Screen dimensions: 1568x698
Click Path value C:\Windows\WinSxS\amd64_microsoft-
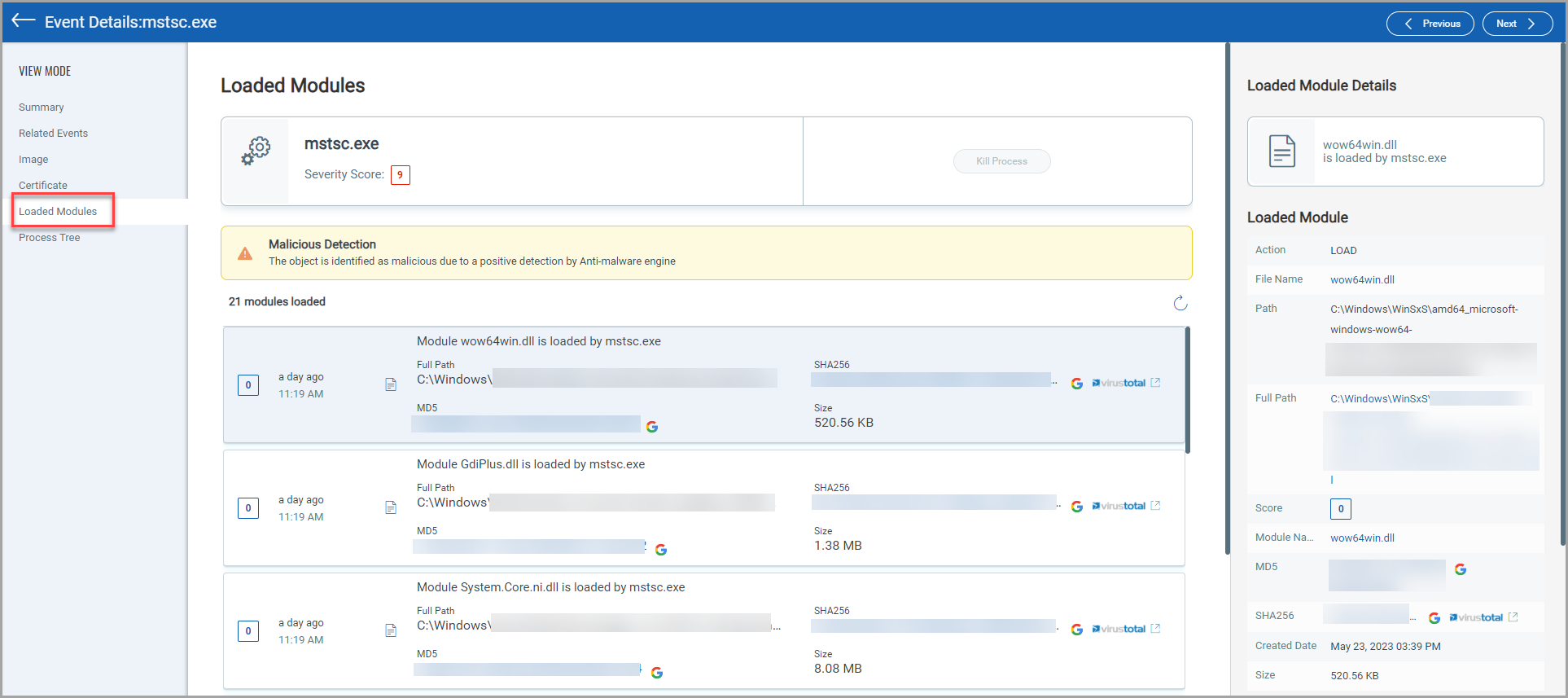pos(1424,309)
